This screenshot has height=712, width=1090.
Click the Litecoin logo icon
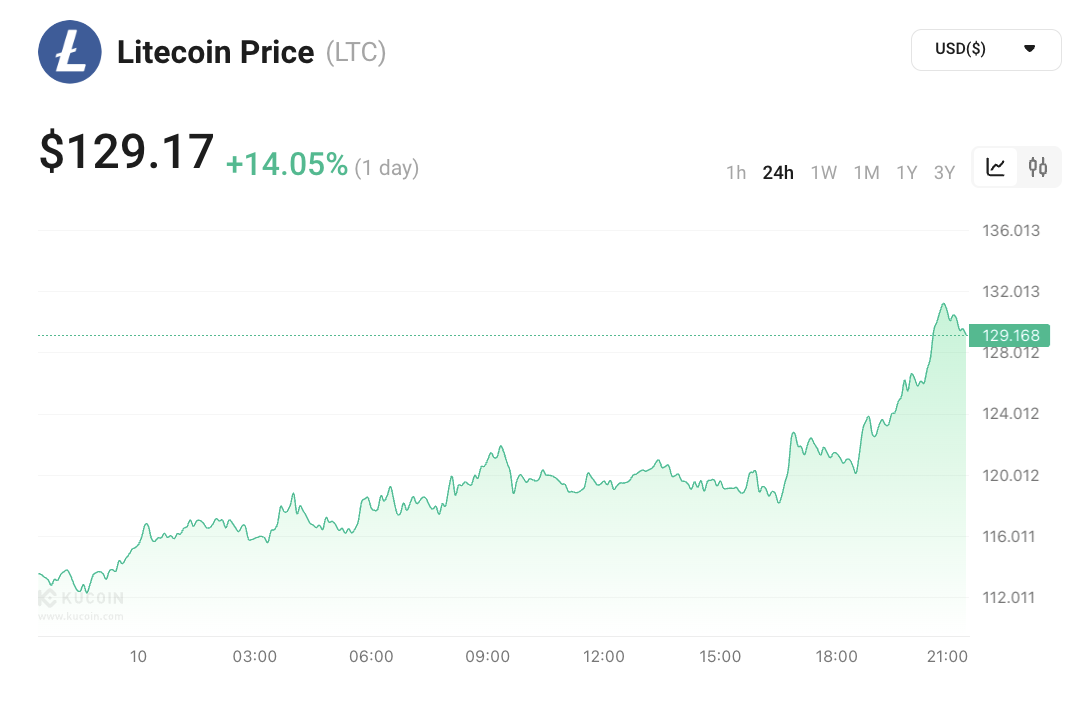pyautogui.click(x=70, y=51)
